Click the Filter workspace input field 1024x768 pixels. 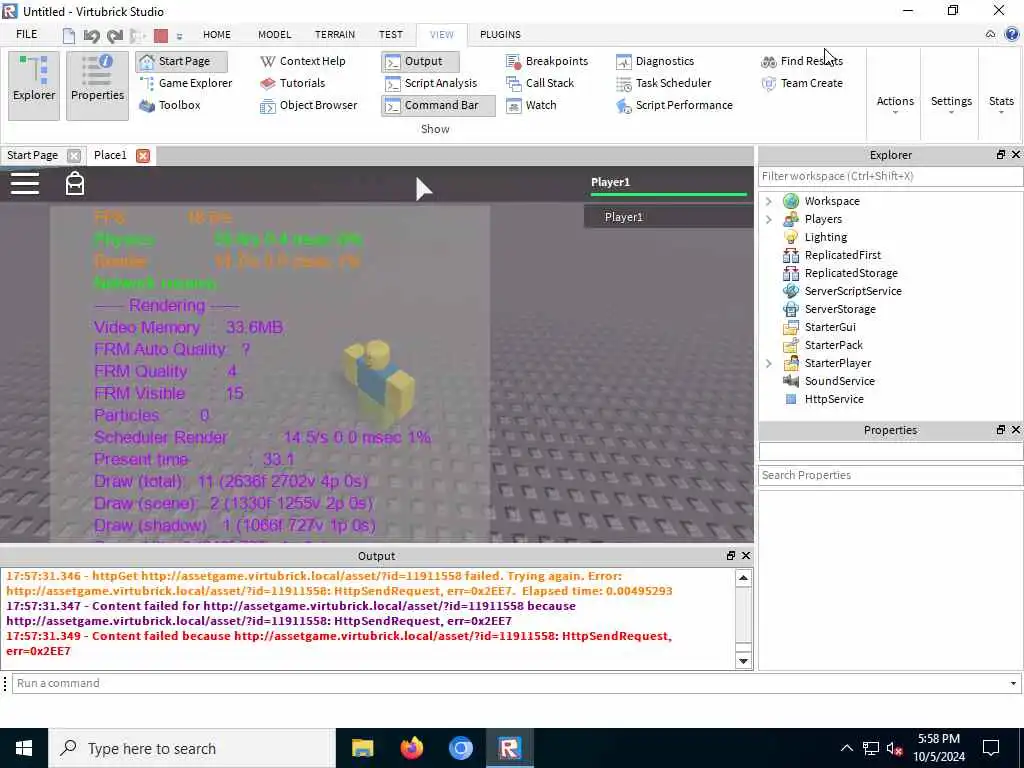(890, 176)
